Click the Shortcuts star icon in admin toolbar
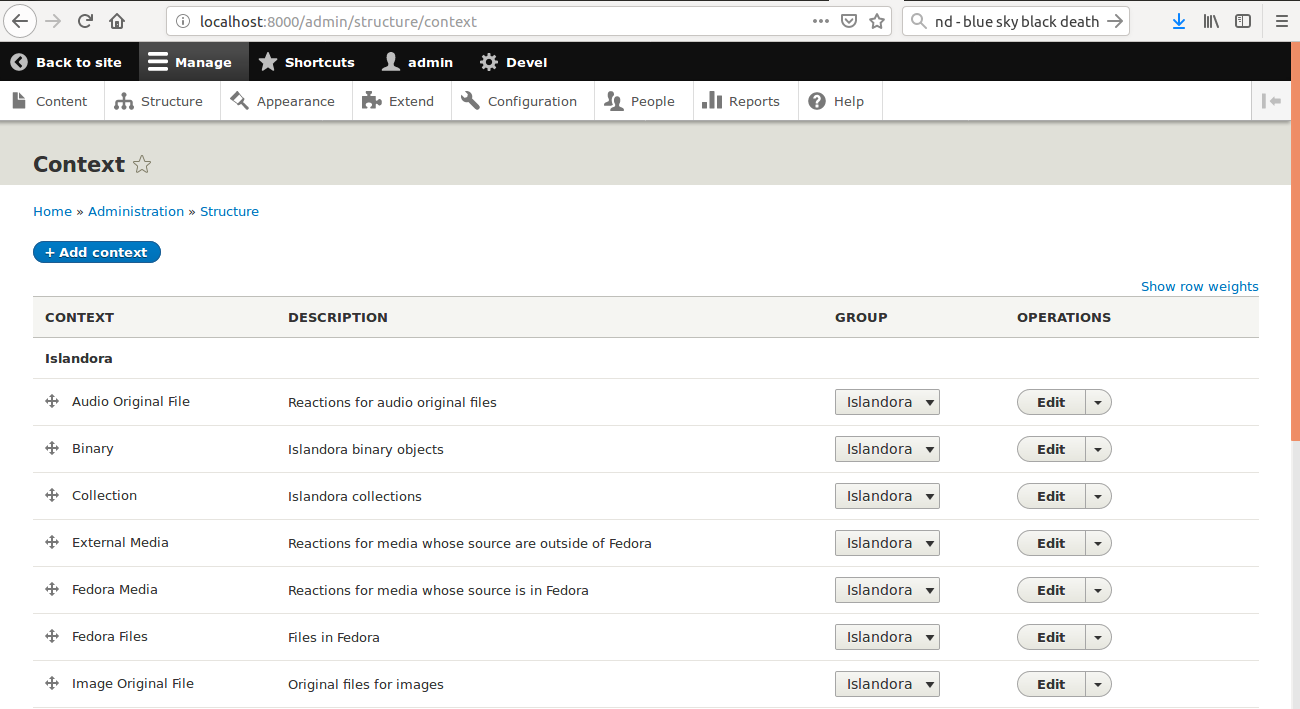Image resolution: width=1300 pixels, height=709 pixels. point(267,61)
